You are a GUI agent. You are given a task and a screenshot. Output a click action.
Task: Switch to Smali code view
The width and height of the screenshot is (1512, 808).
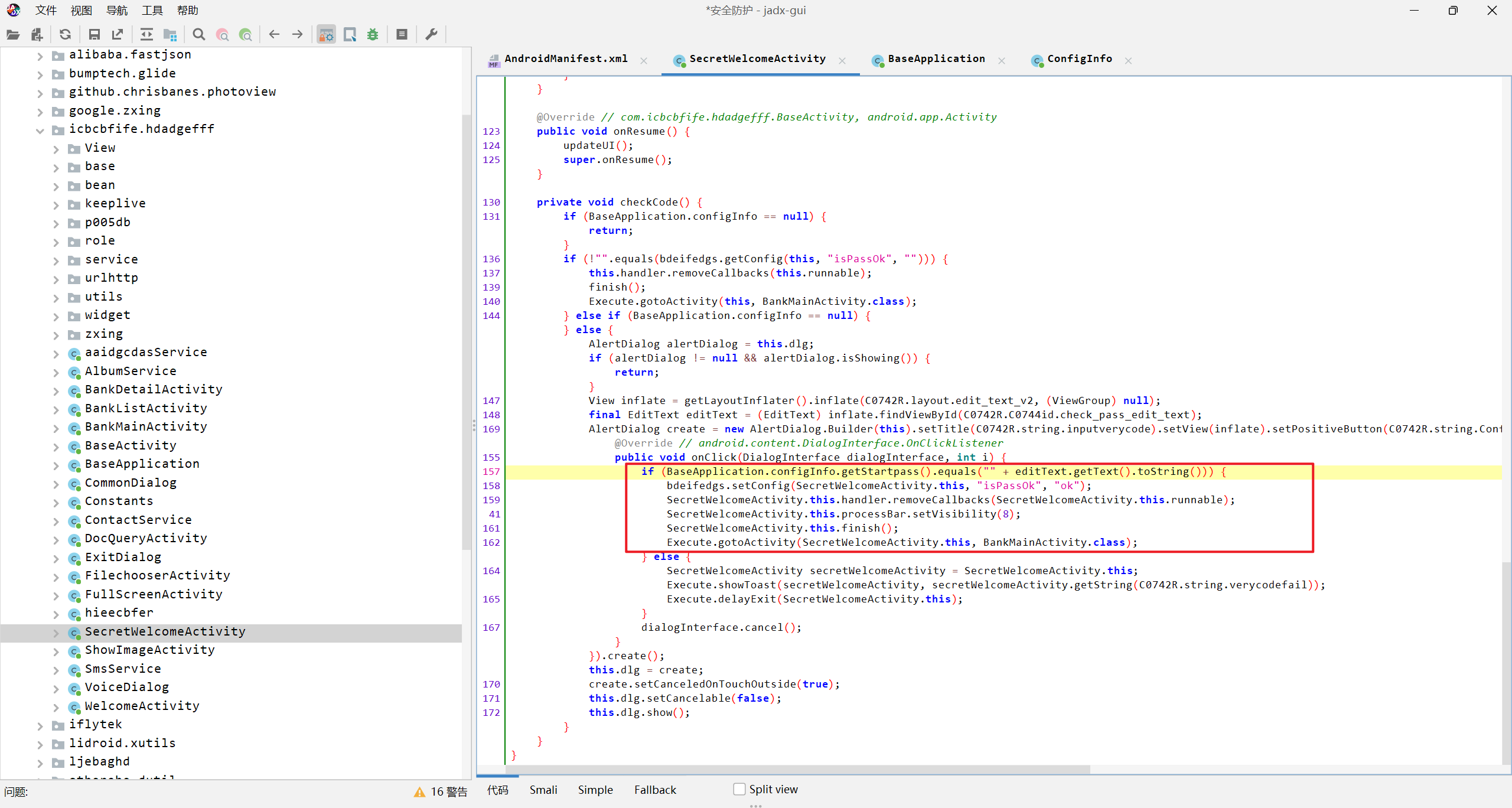pos(543,790)
